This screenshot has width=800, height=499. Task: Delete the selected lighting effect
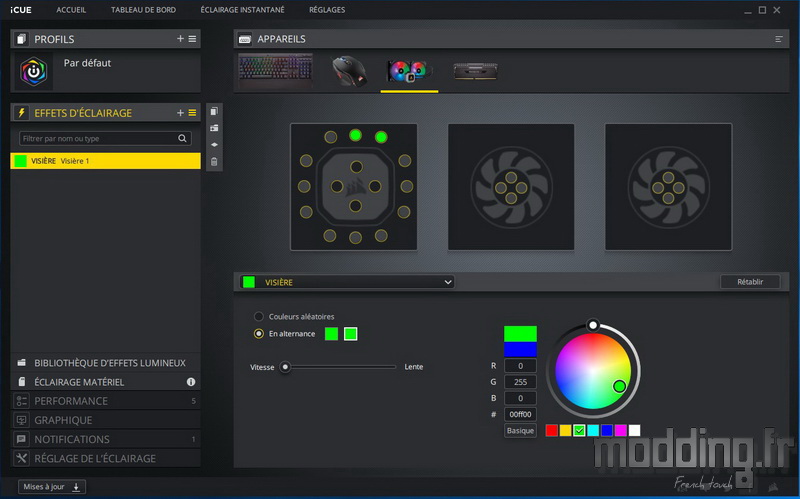click(214, 162)
